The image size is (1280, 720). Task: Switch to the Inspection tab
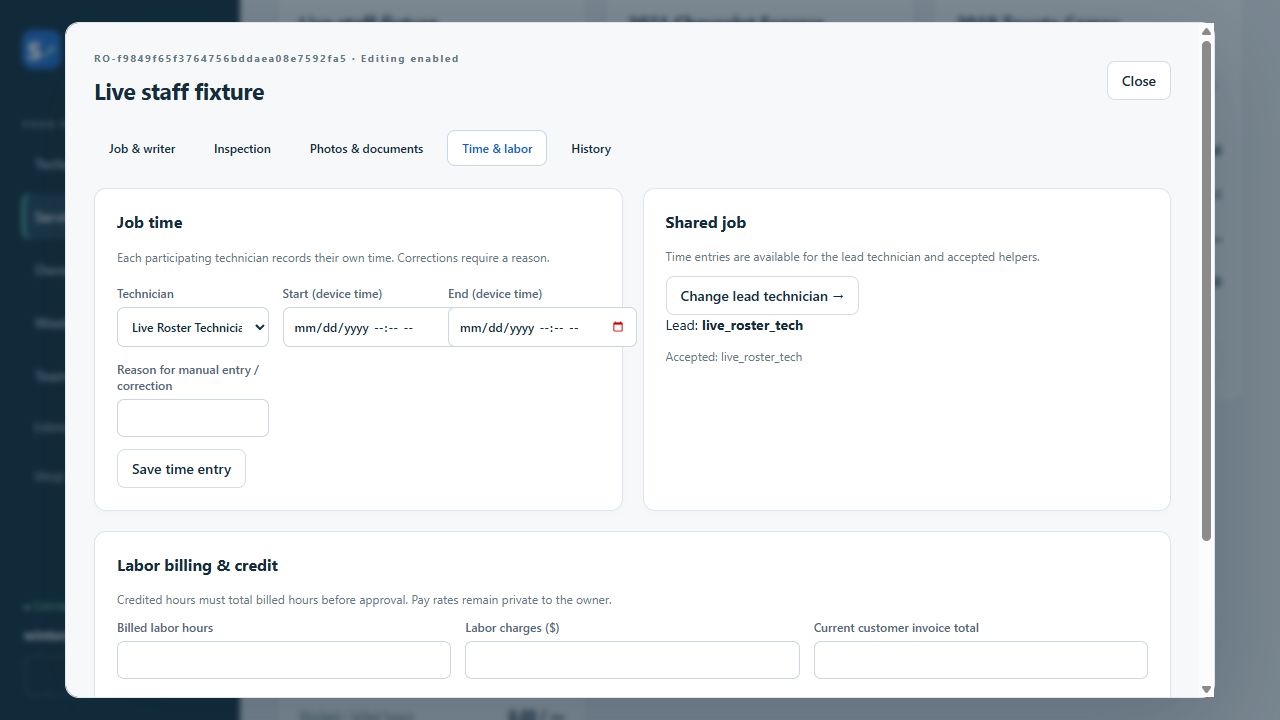[x=242, y=148]
